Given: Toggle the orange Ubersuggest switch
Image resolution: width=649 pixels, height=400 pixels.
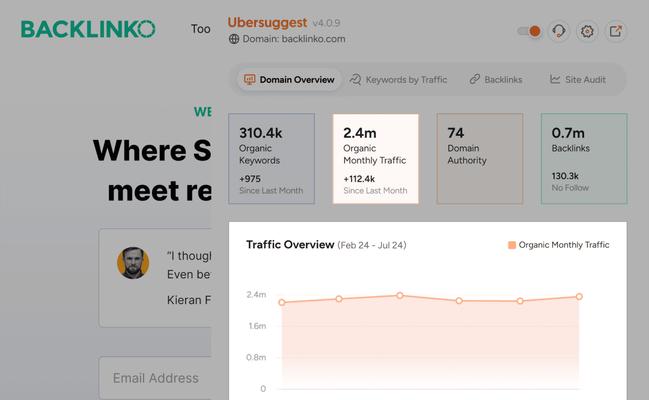Looking at the screenshot, I should [x=529, y=31].
